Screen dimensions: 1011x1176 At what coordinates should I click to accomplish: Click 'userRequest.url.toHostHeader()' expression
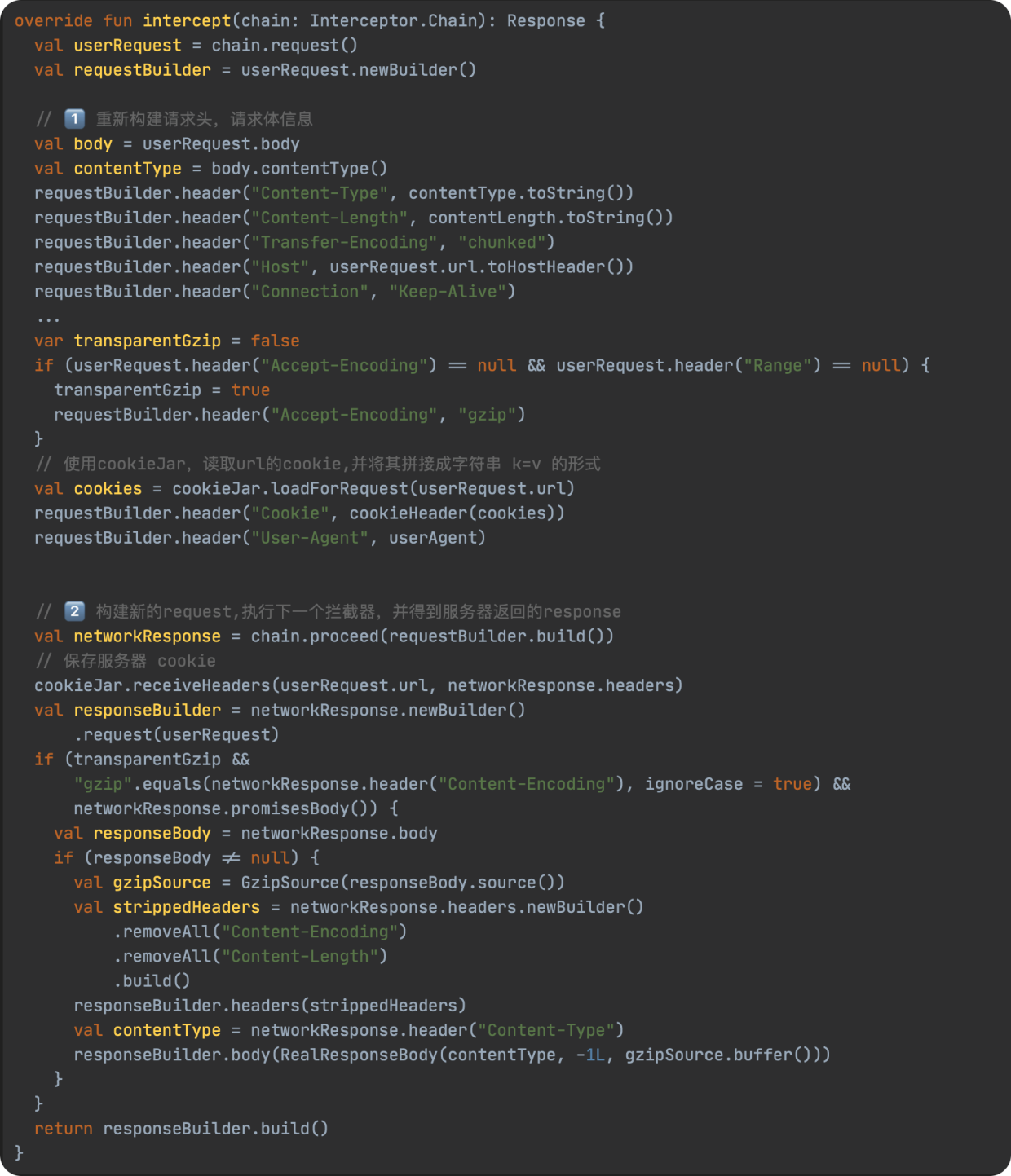[x=481, y=267]
